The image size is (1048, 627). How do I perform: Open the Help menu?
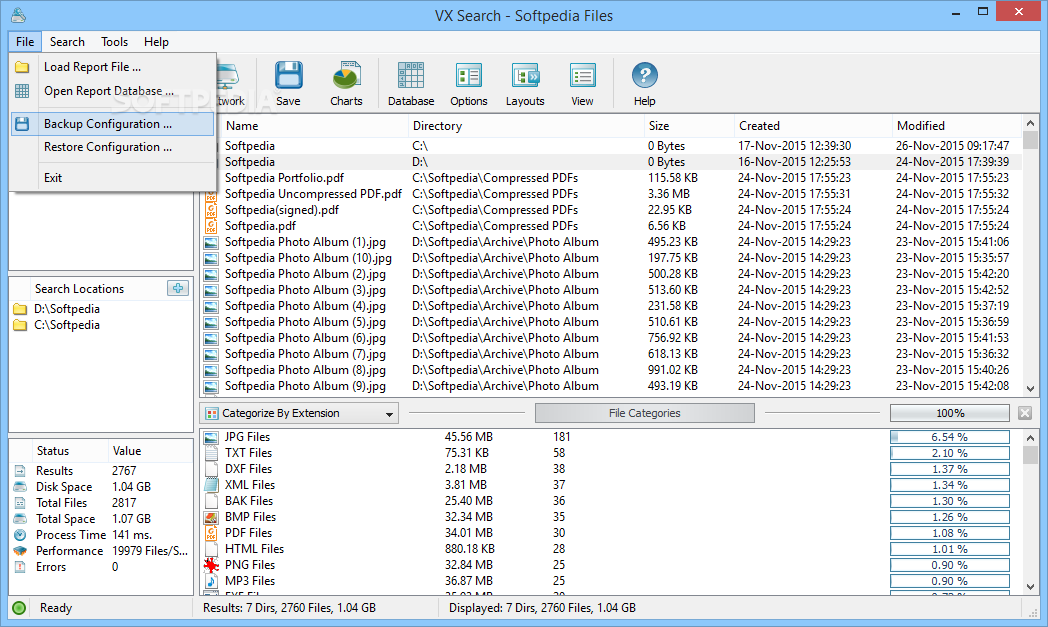pos(156,41)
